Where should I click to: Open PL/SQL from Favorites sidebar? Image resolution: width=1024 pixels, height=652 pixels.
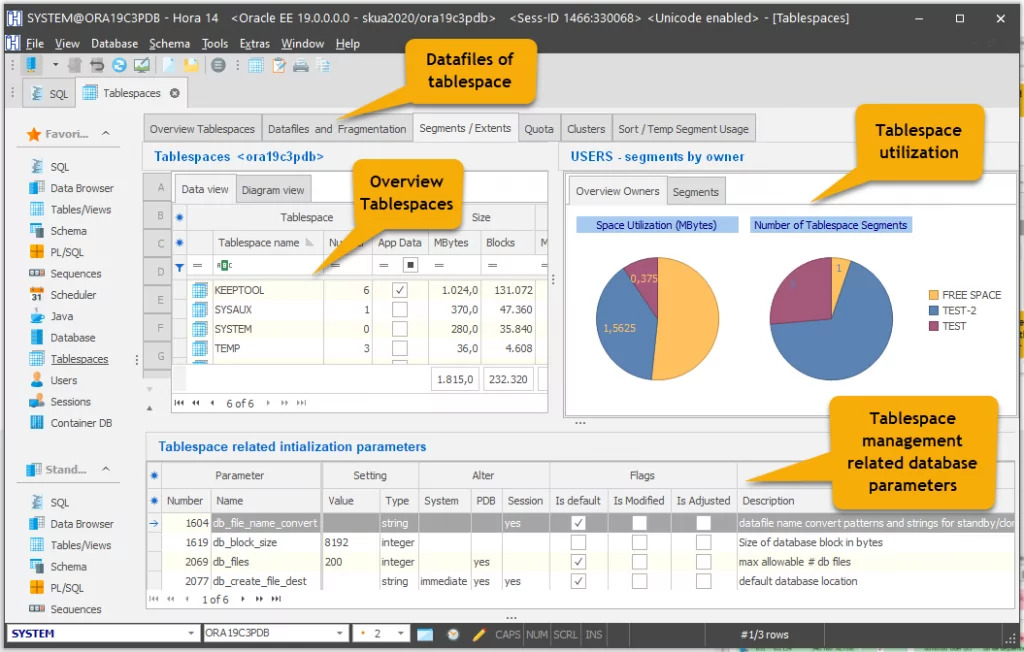[67, 252]
